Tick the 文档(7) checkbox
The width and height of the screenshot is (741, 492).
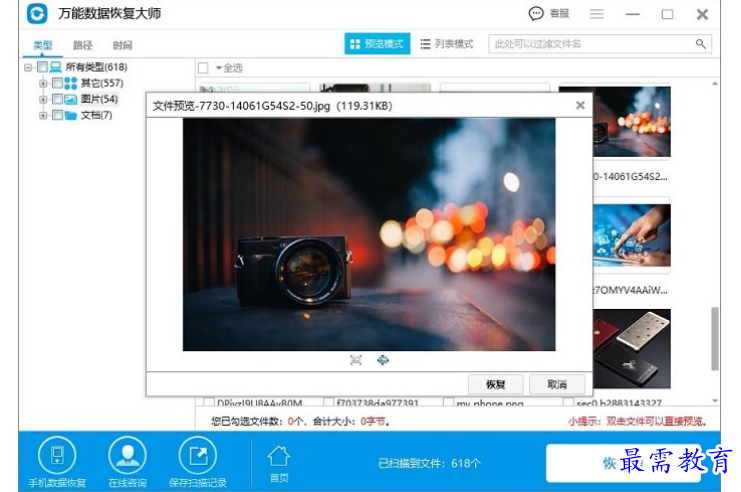[x=57, y=115]
